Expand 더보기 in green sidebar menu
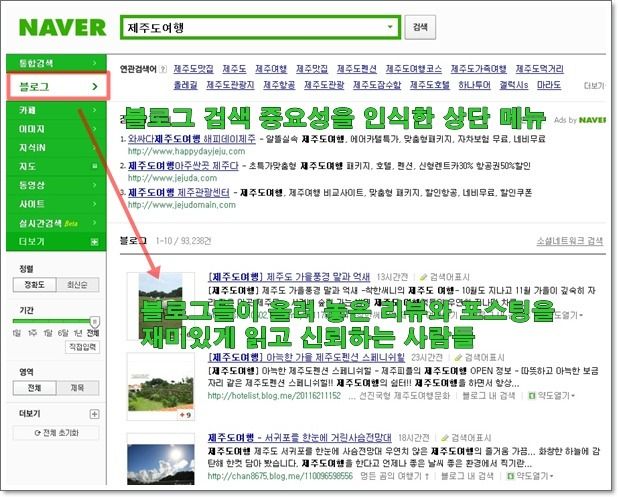This screenshot has height=497, width=618. coord(56,242)
